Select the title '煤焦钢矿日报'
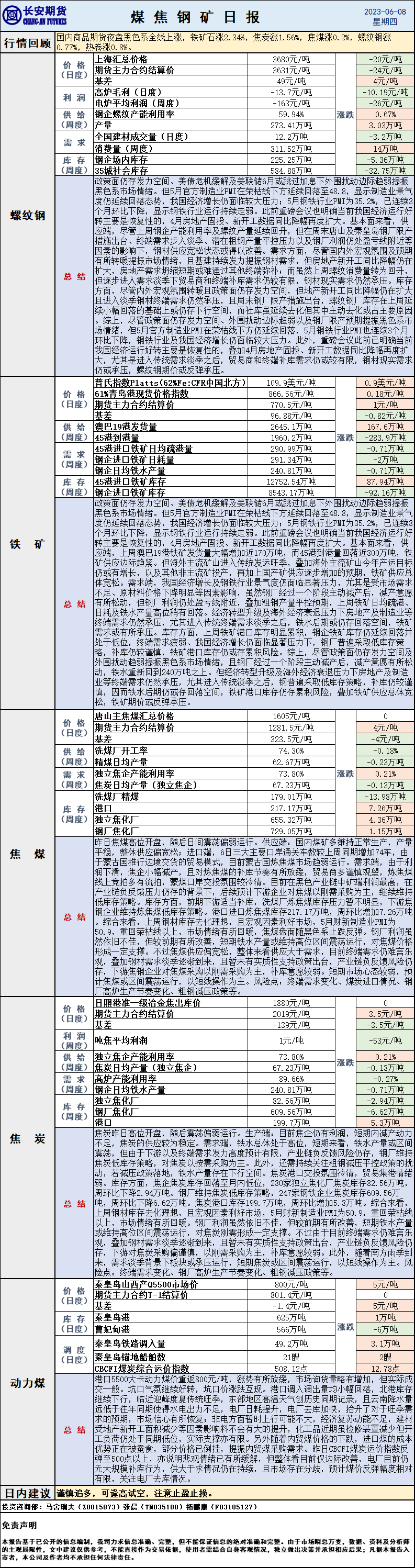 point(195,17)
